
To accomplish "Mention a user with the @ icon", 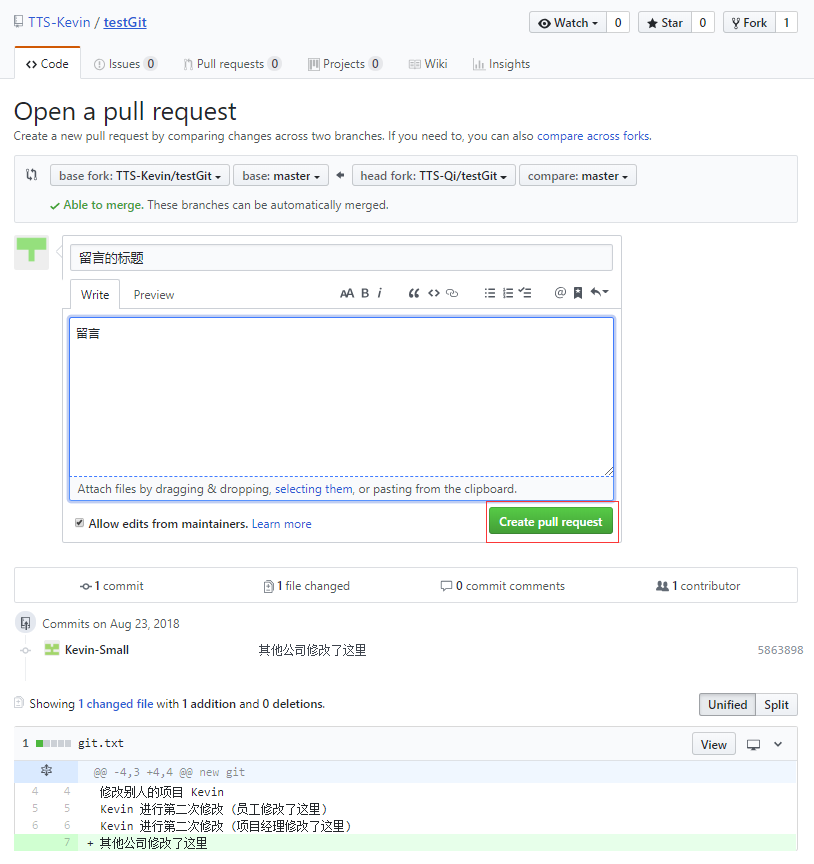I will [x=560, y=293].
